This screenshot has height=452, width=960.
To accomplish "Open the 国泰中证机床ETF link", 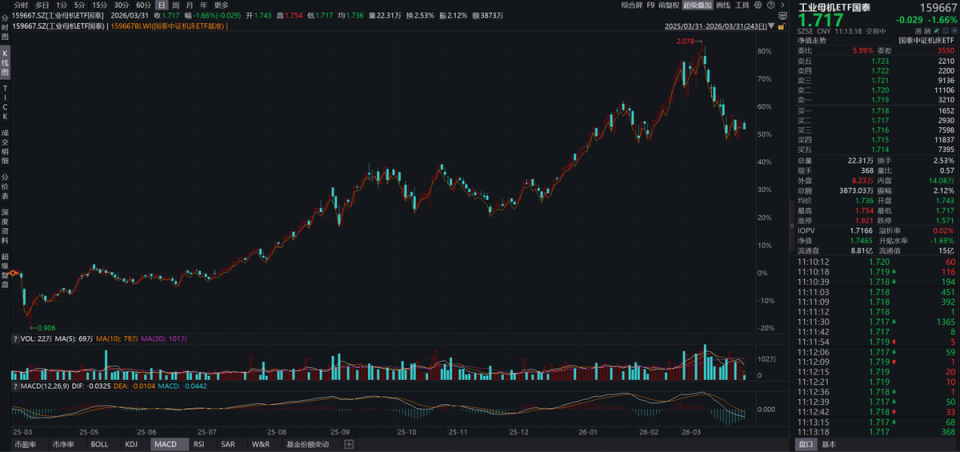I will tap(926, 40).
